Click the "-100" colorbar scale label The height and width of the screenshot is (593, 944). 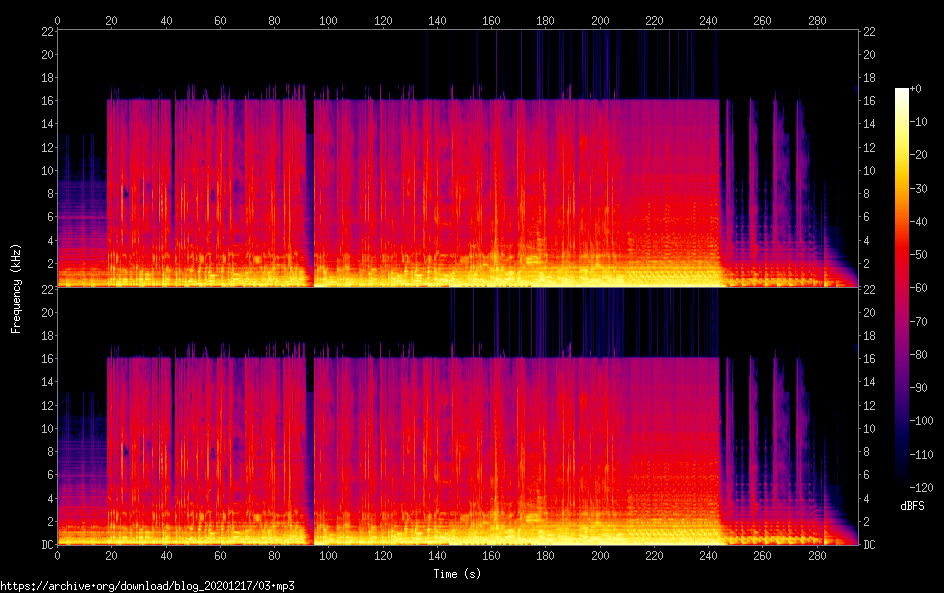click(x=922, y=421)
